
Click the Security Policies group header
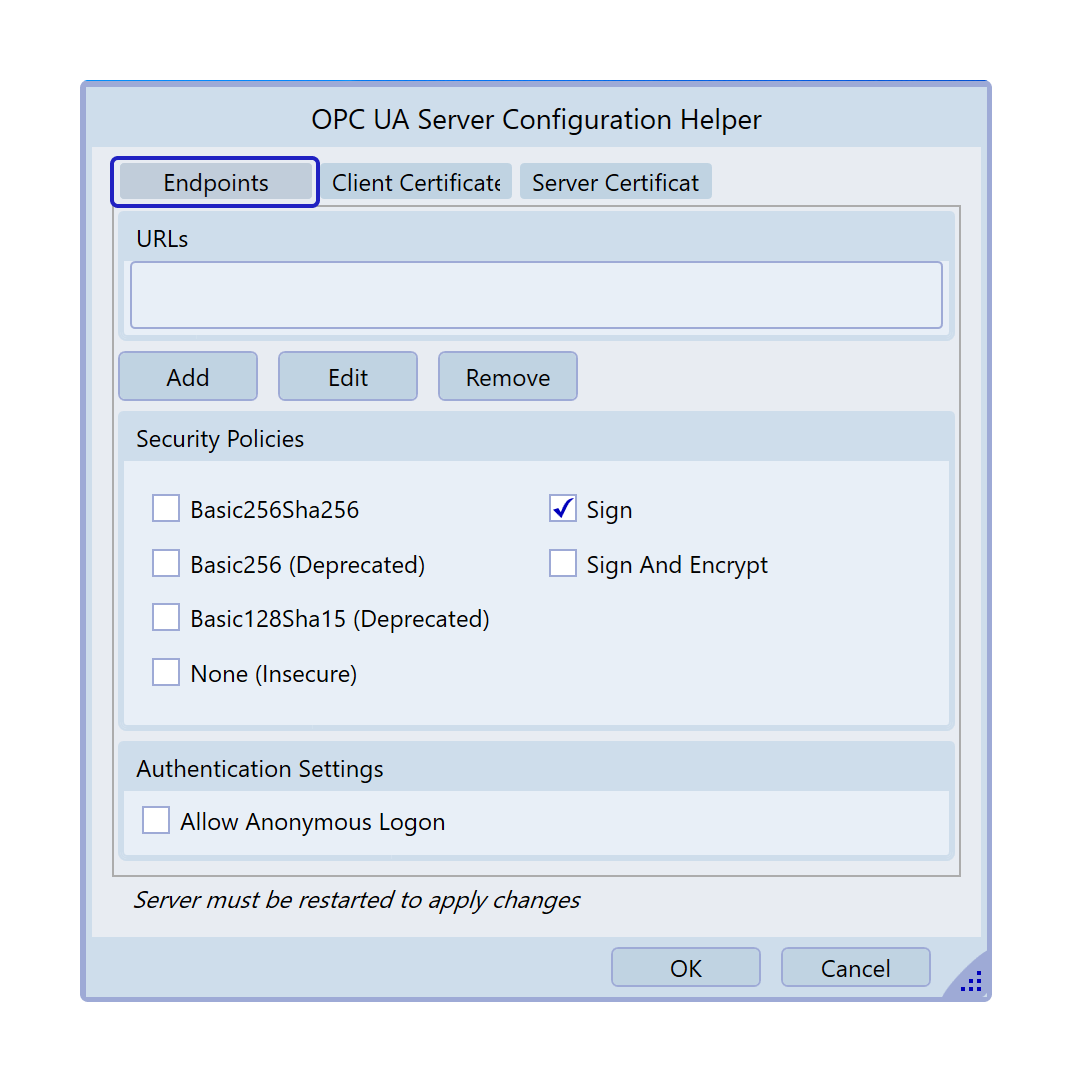click(220, 439)
